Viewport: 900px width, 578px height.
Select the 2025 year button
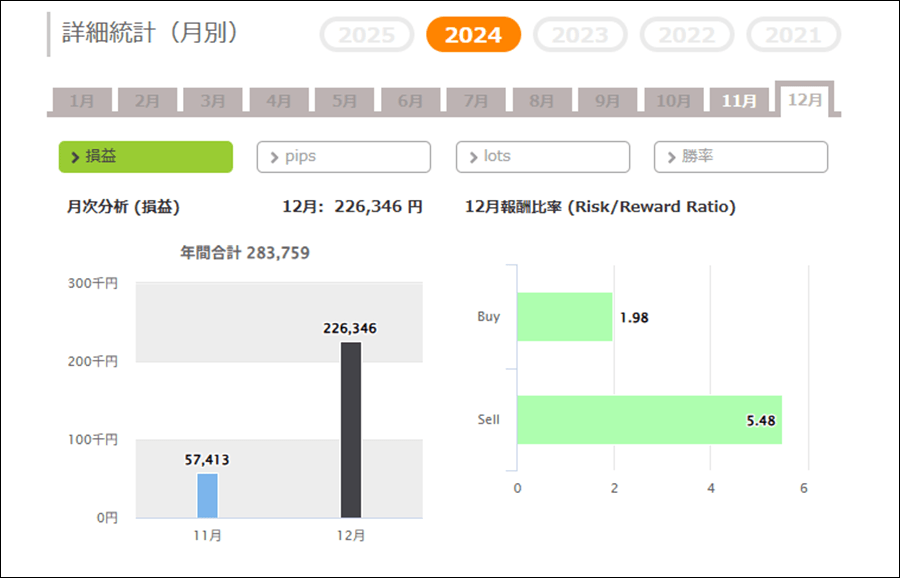[367, 35]
